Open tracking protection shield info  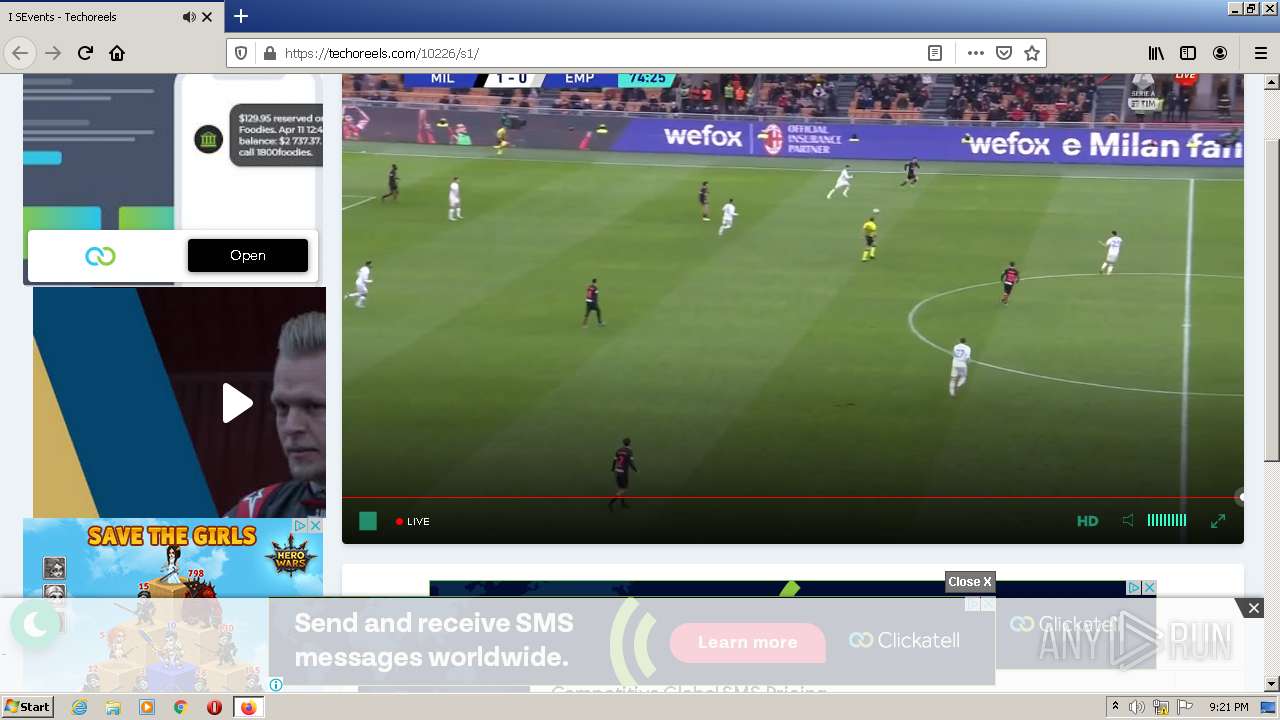(x=241, y=53)
